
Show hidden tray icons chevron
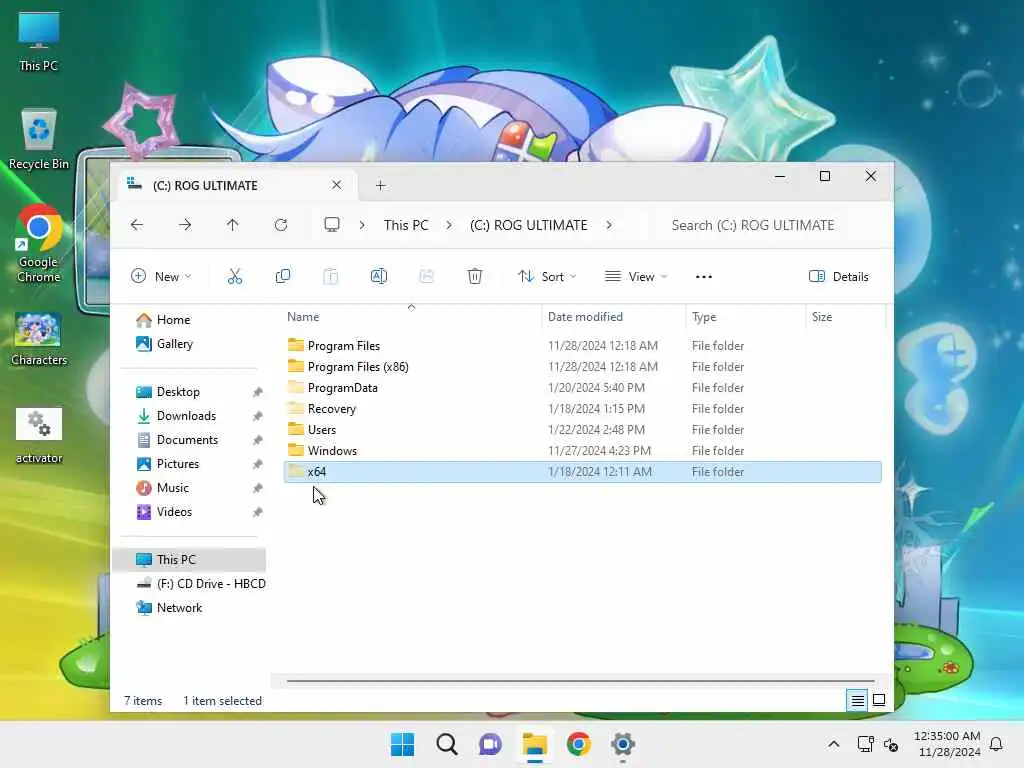(833, 744)
